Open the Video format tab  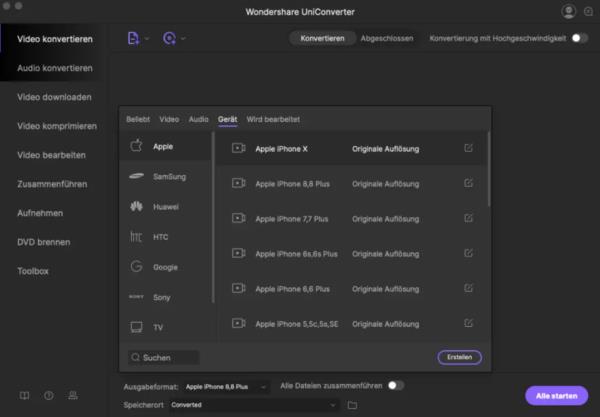pyautogui.click(x=169, y=119)
